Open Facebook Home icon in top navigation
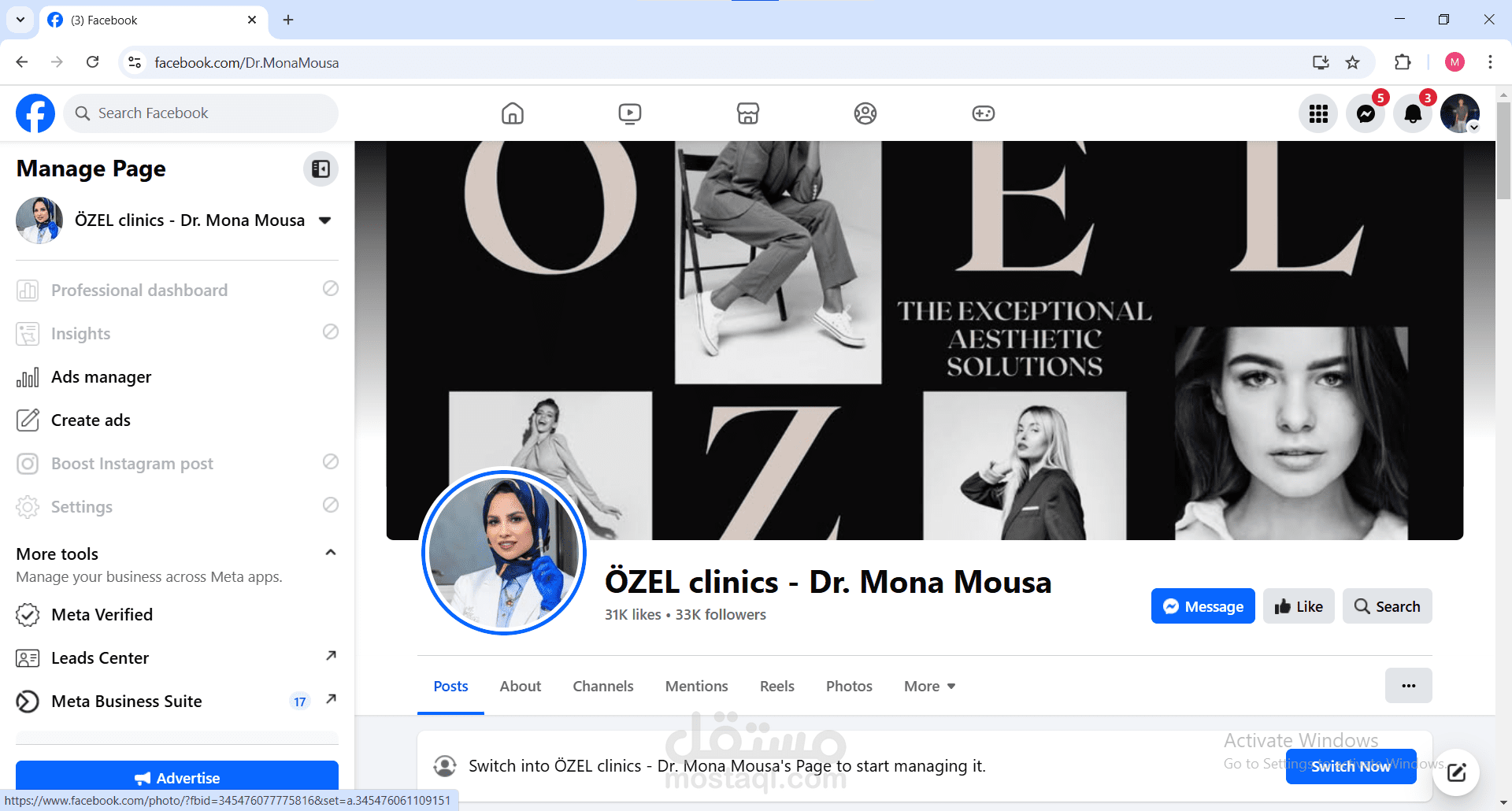The width and height of the screenshot is (1512, 811). click(512, 113)
